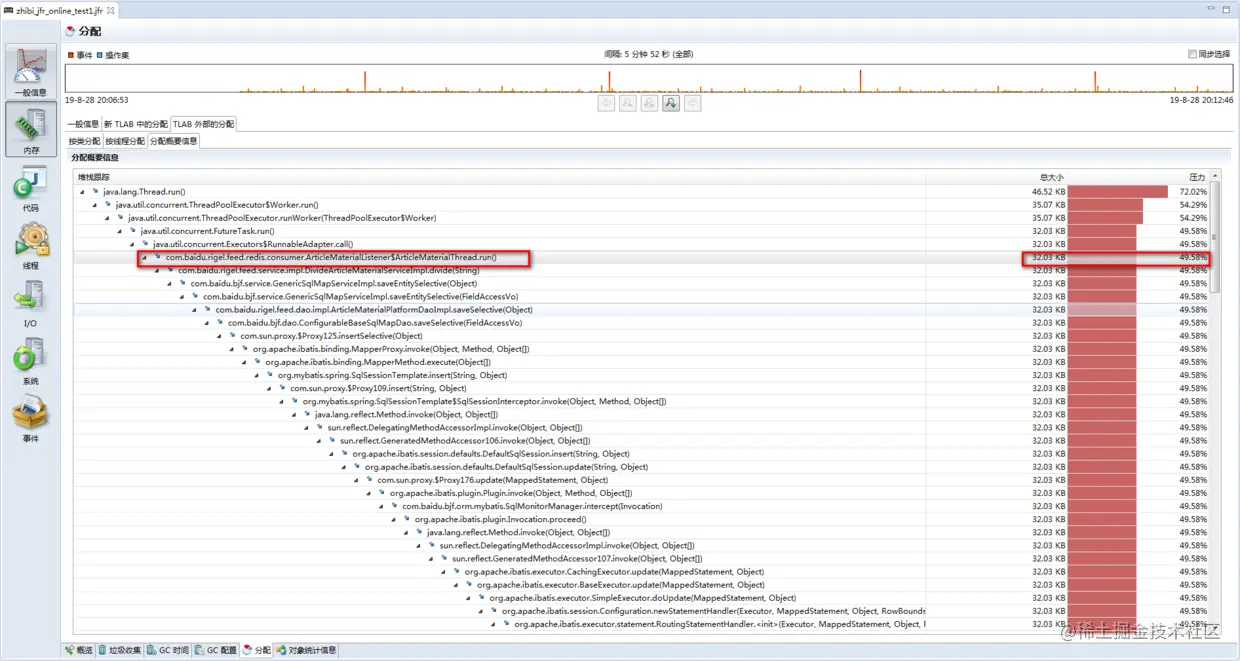The height and width of the screenshot is (661, 1240).
Task: Collapse the ThreadPoolExecutor$Worker.run() node
Action: pos(95,204)
